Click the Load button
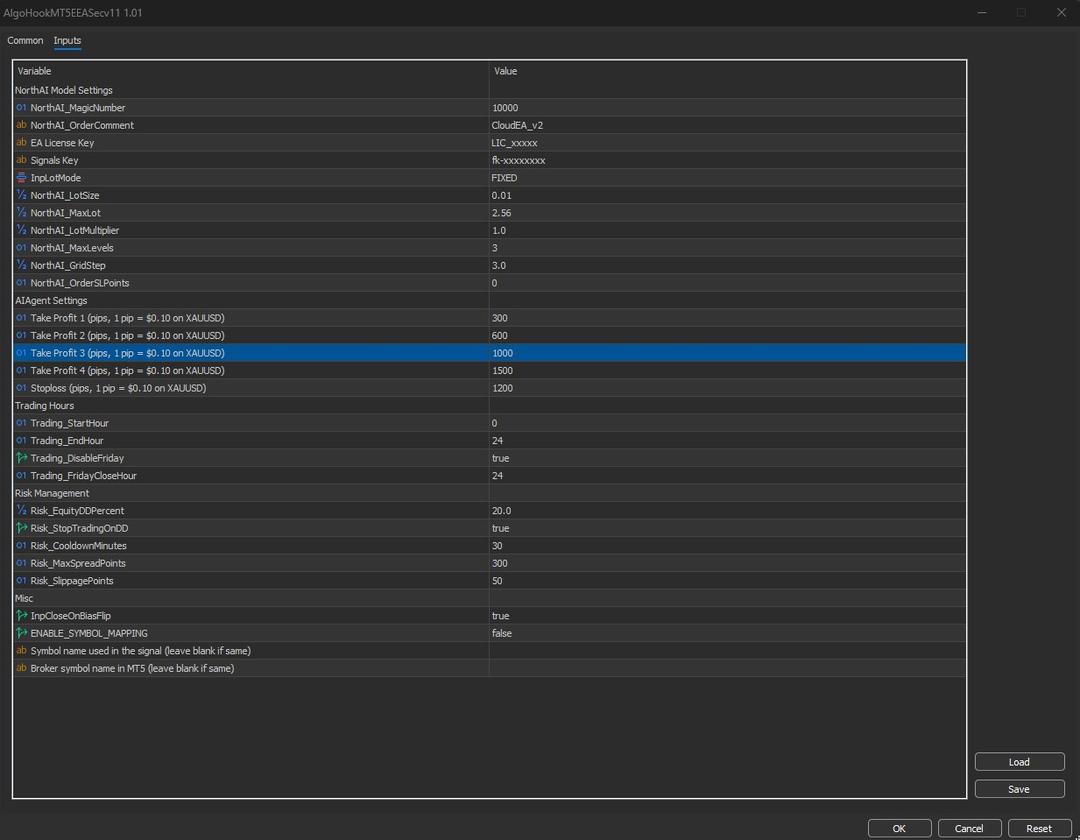Viewport: 1080px width, 840px height. [x=1019, y=762]
